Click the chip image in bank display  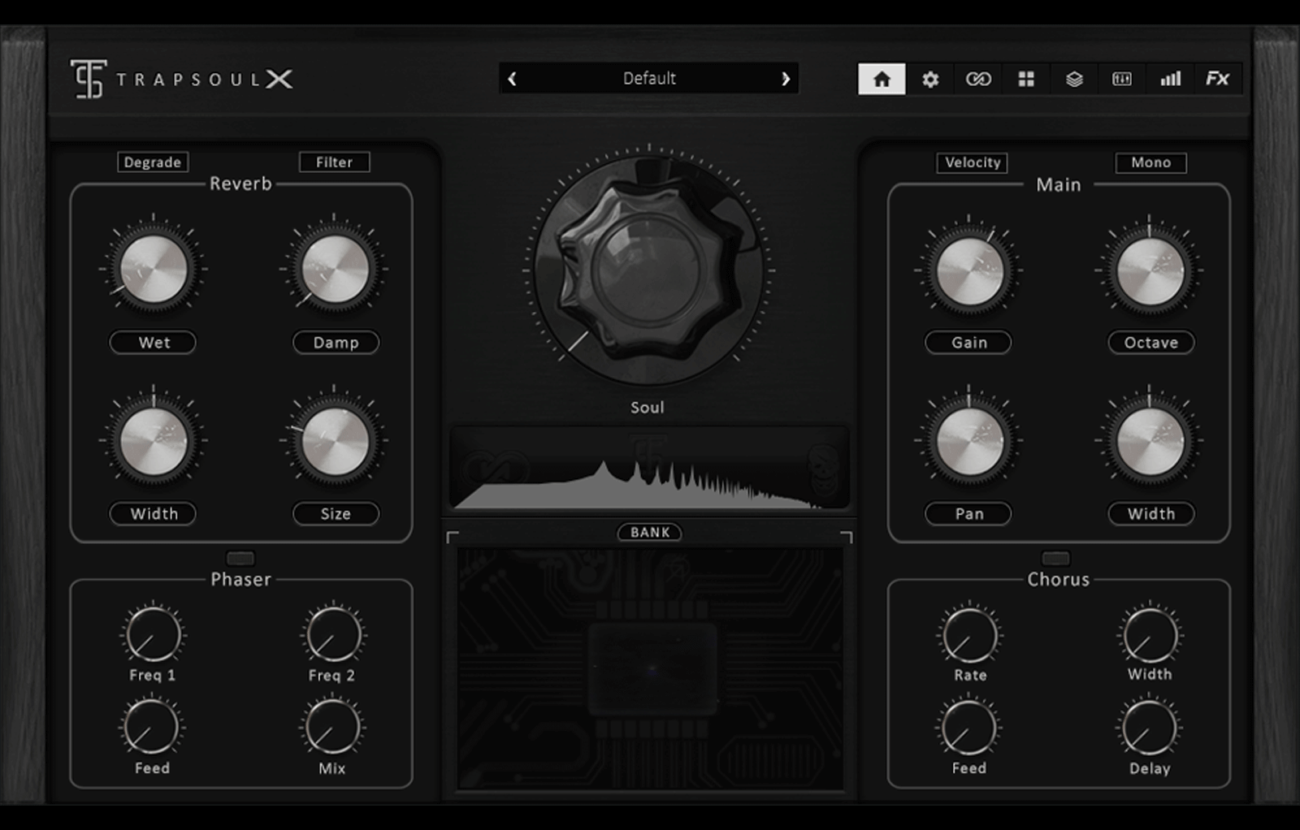pyautogui.click(x=652, y=668)
